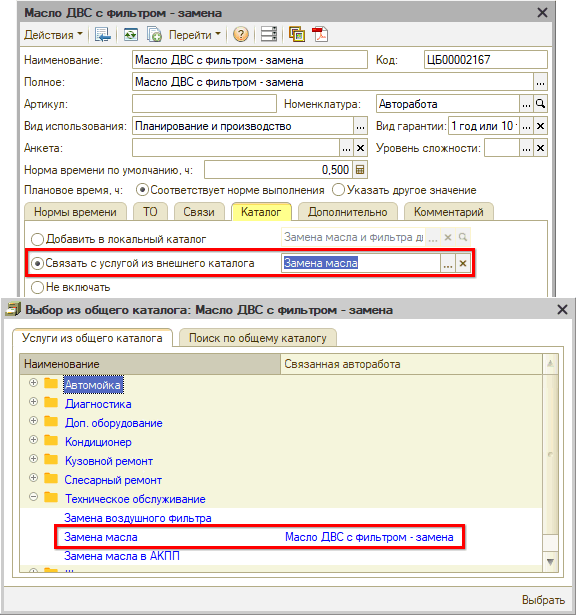576x615 pixels.
Task: Select the Не включать radio option
Action: 37,287
